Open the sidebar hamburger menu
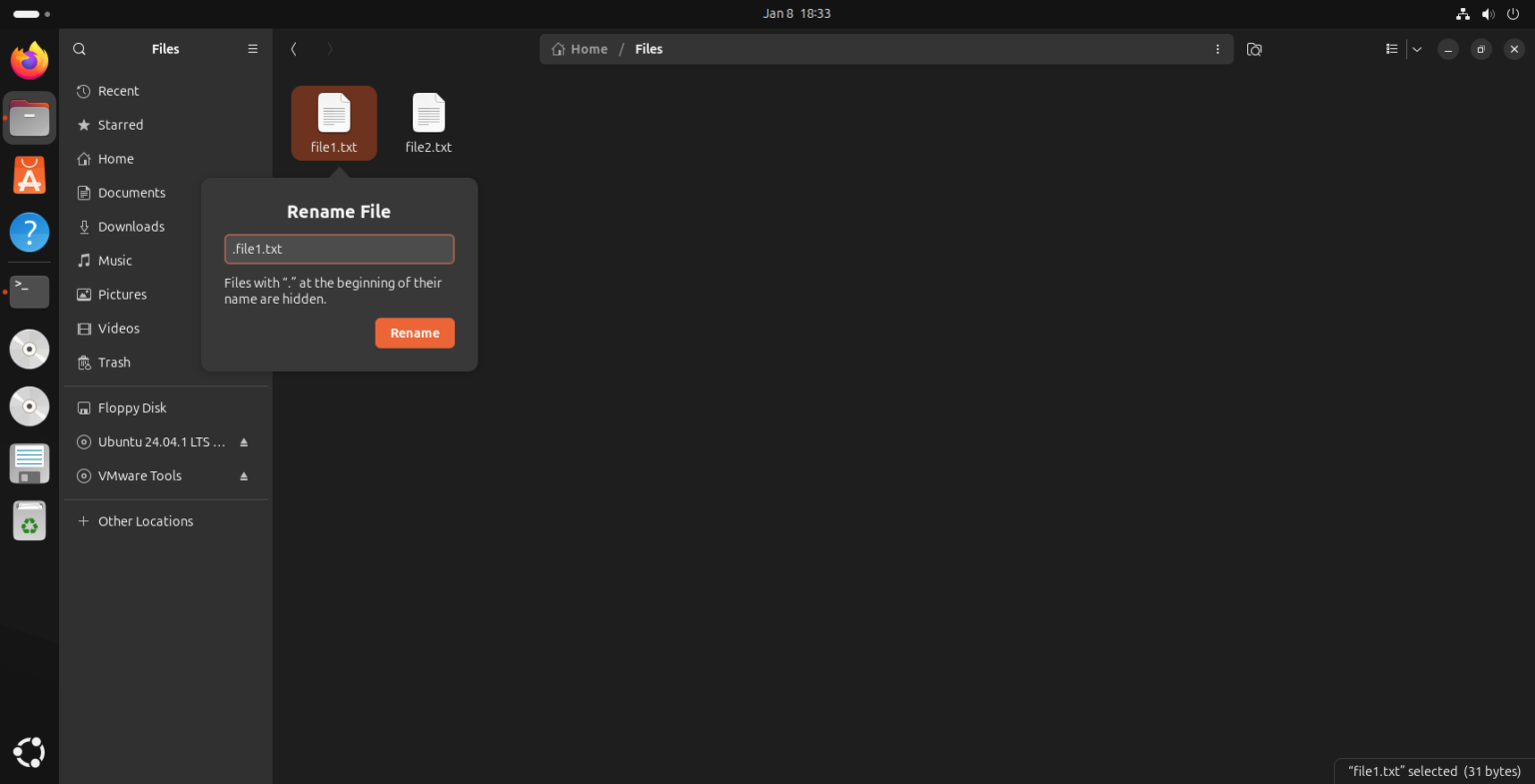Viewport: 1535px width, 784px height. pos(252,48)
